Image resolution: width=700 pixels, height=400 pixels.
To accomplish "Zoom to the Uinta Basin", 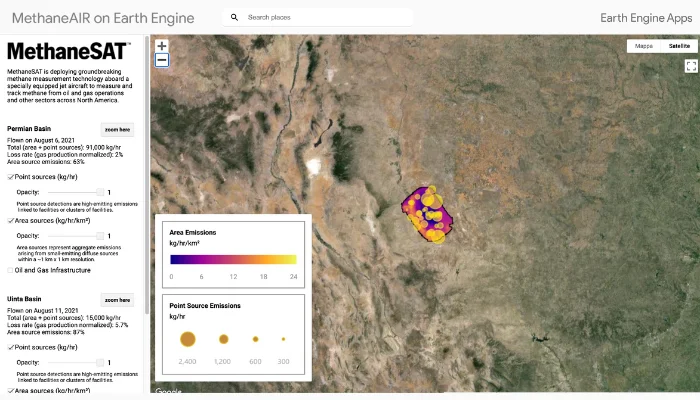I will pyautogui.click(x=117, y=300).
